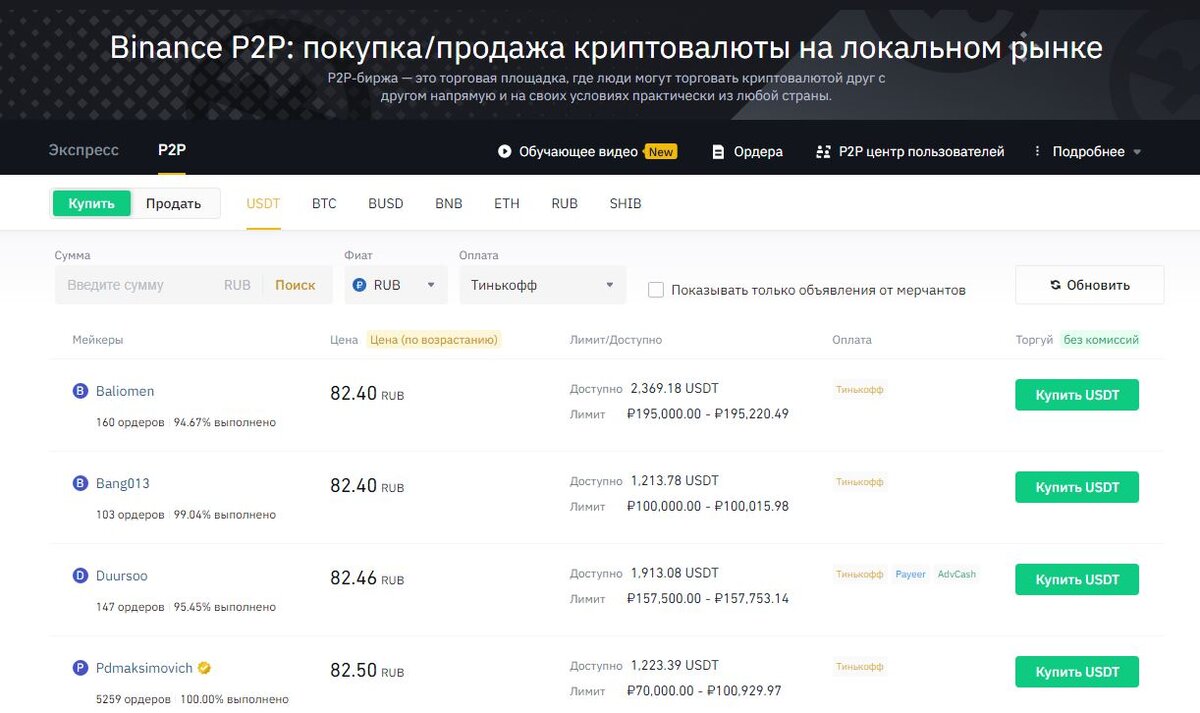Screen dimensions: 1200x713
Task: Select the BNB crypto tab
Action: (x=449, y=203)
